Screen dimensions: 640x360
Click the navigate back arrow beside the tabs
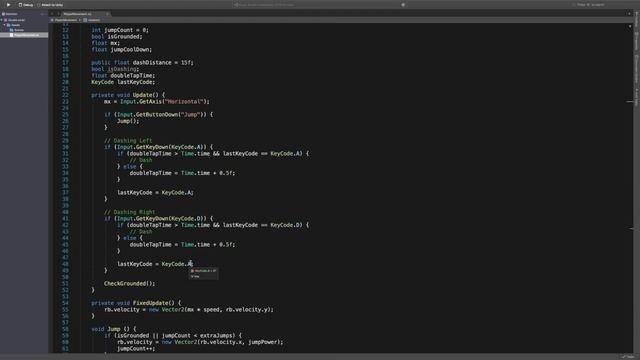52,14
